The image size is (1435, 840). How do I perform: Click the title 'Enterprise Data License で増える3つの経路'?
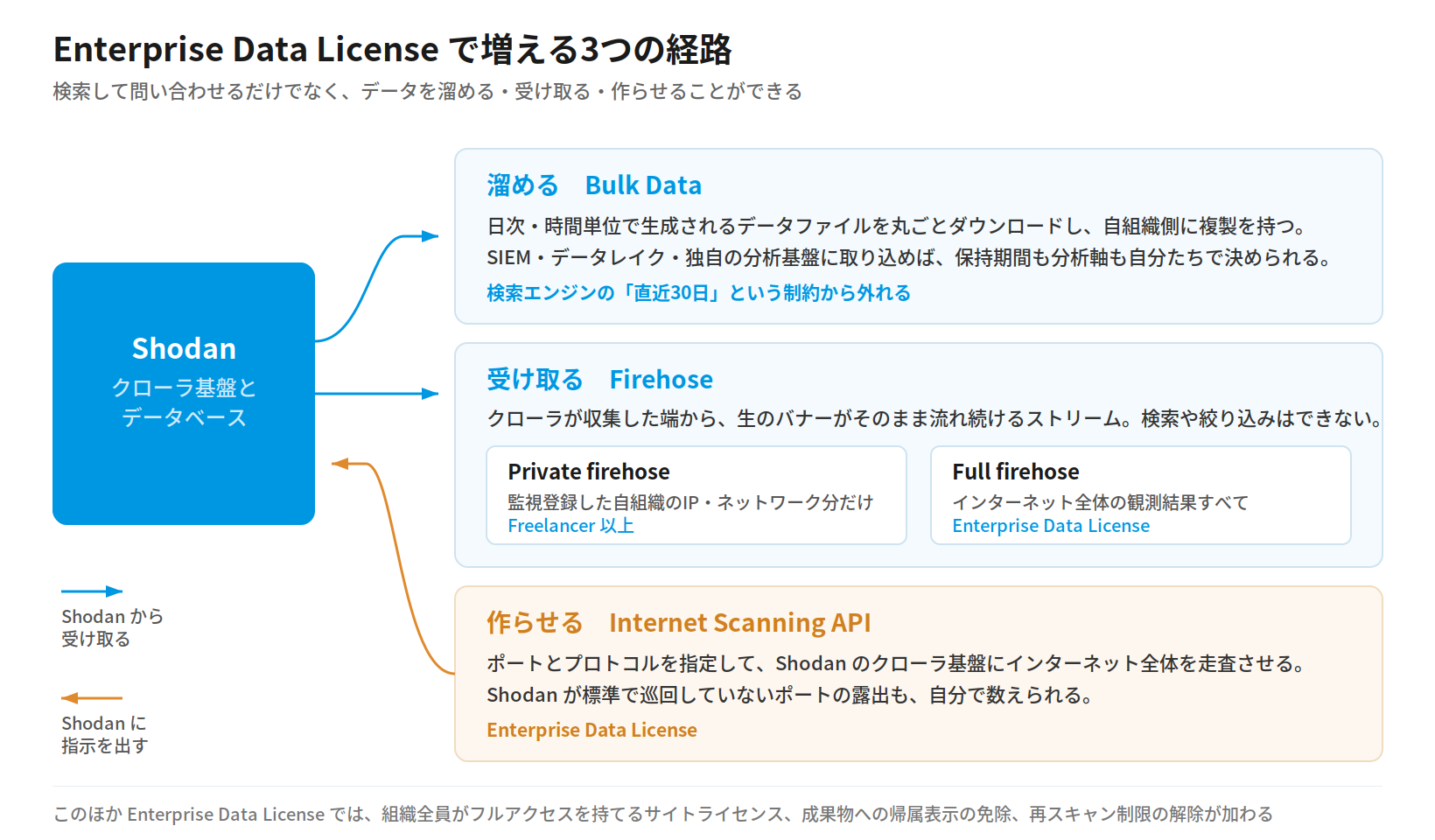tap(393, 49)
